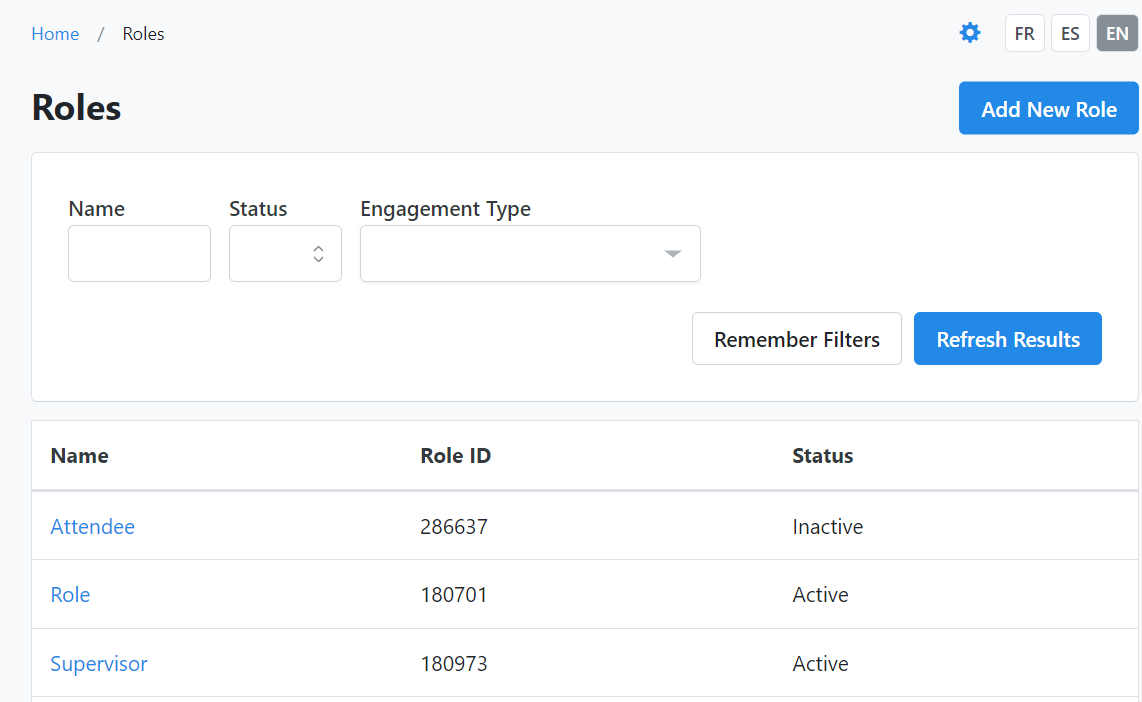
Task: Open the Status stepper control
Action: click(318, 253)
